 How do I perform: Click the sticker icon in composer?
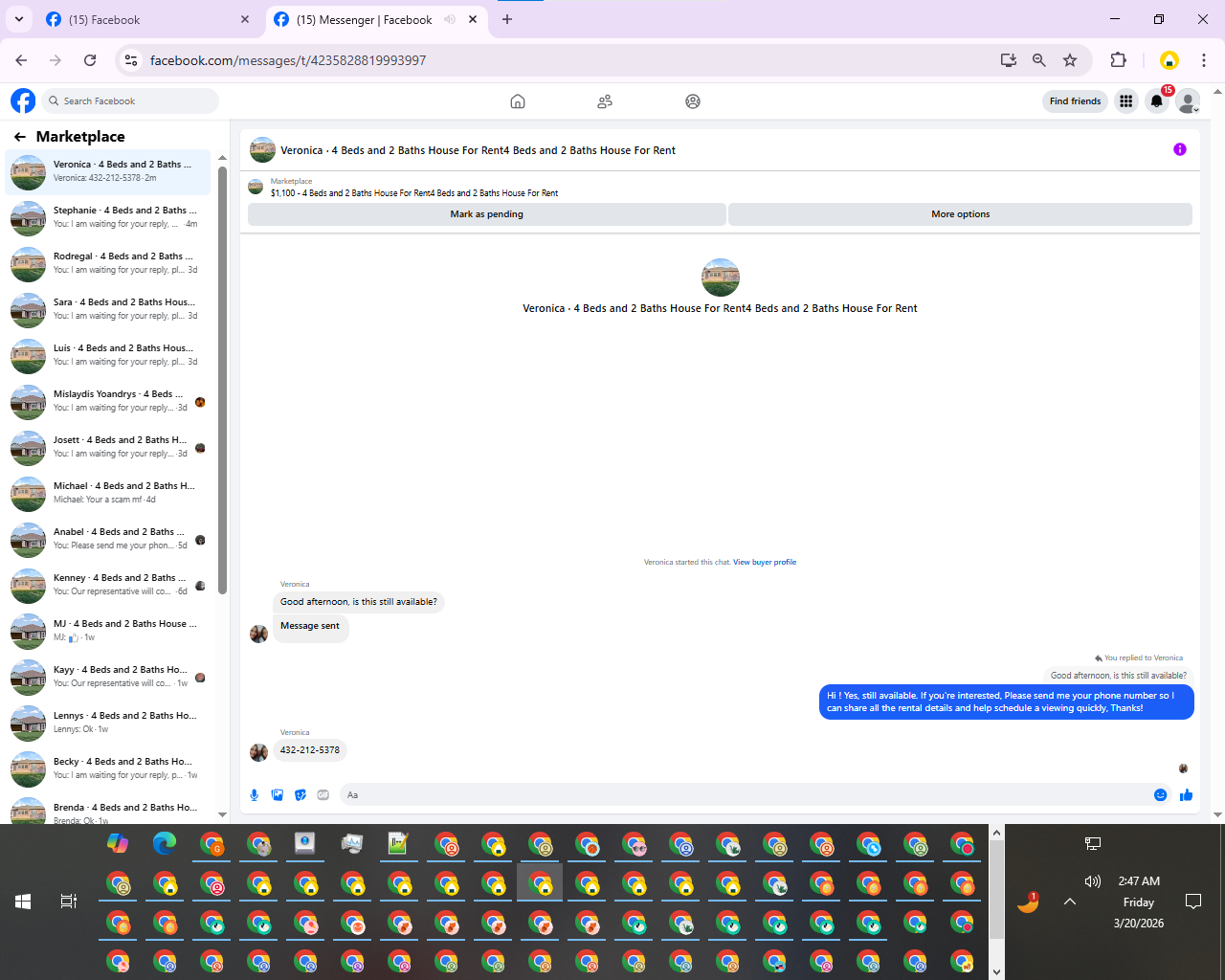(301, 795)
